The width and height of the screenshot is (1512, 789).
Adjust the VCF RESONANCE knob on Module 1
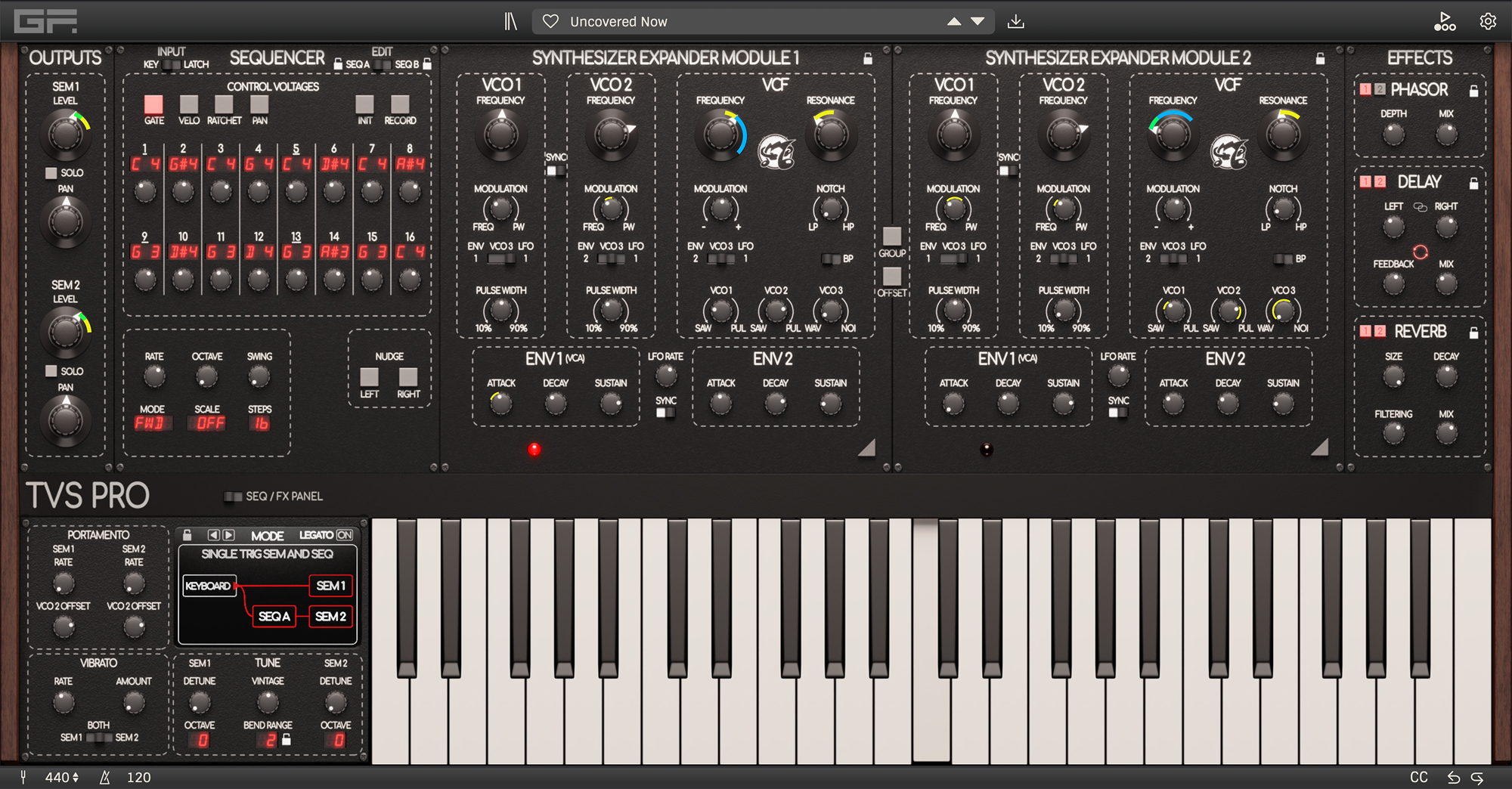pyautogui.click(x=830, y=134)
